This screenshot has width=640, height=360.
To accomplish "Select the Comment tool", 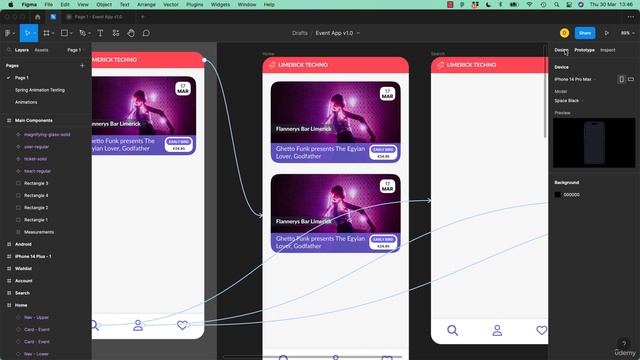I will 146,33.
